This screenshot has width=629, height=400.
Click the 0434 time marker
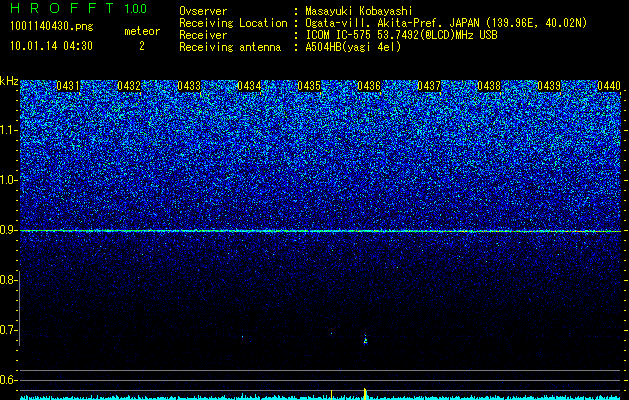[249, 86]
